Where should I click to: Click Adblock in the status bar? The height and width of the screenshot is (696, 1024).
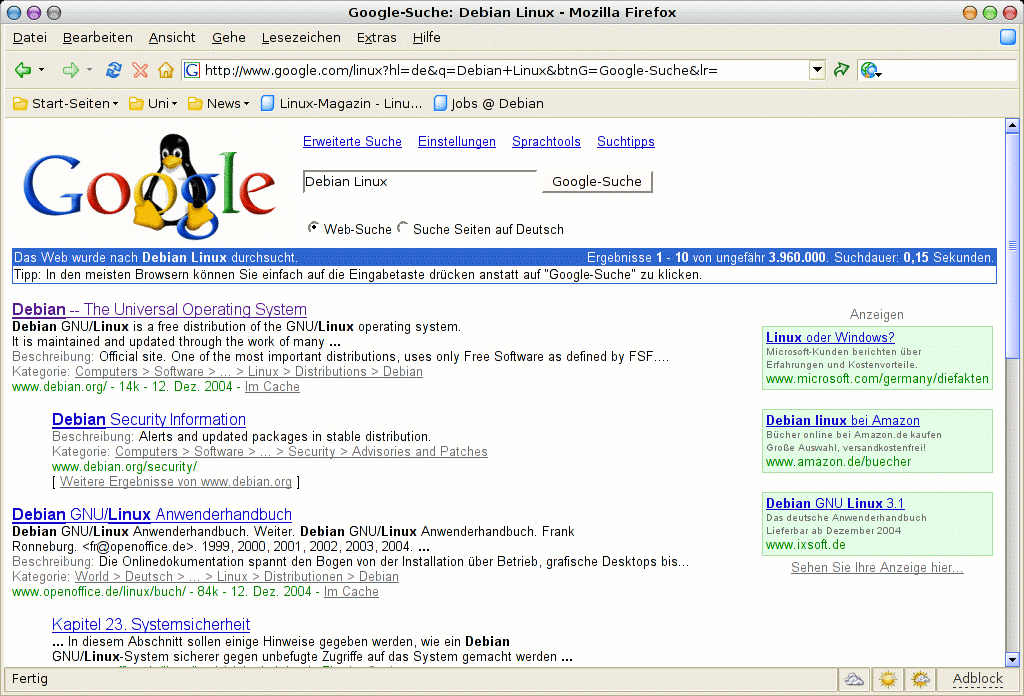pos(978,679)
